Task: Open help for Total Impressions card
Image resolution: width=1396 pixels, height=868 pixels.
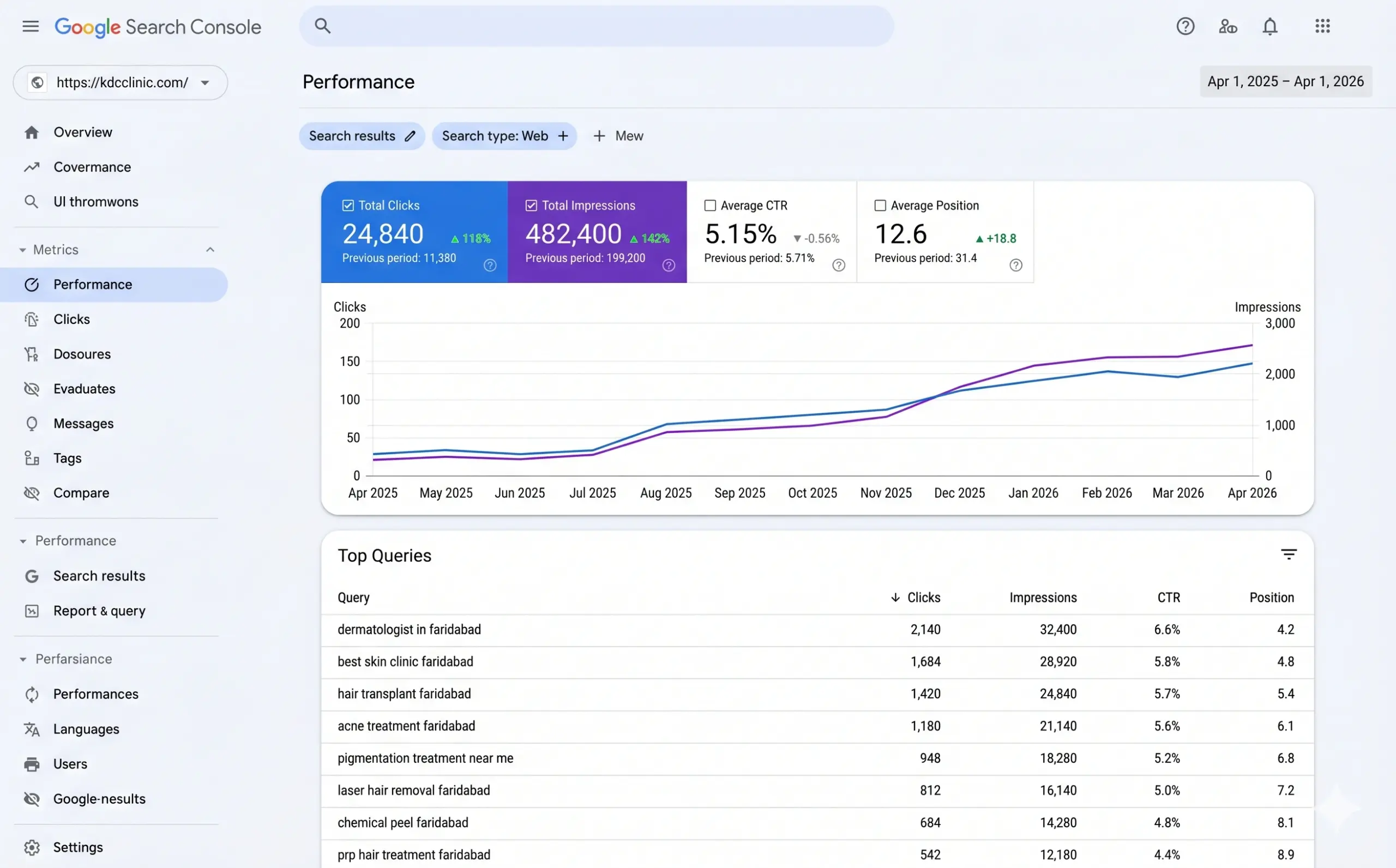Action: pyautogui.click(x=669, y=265)
